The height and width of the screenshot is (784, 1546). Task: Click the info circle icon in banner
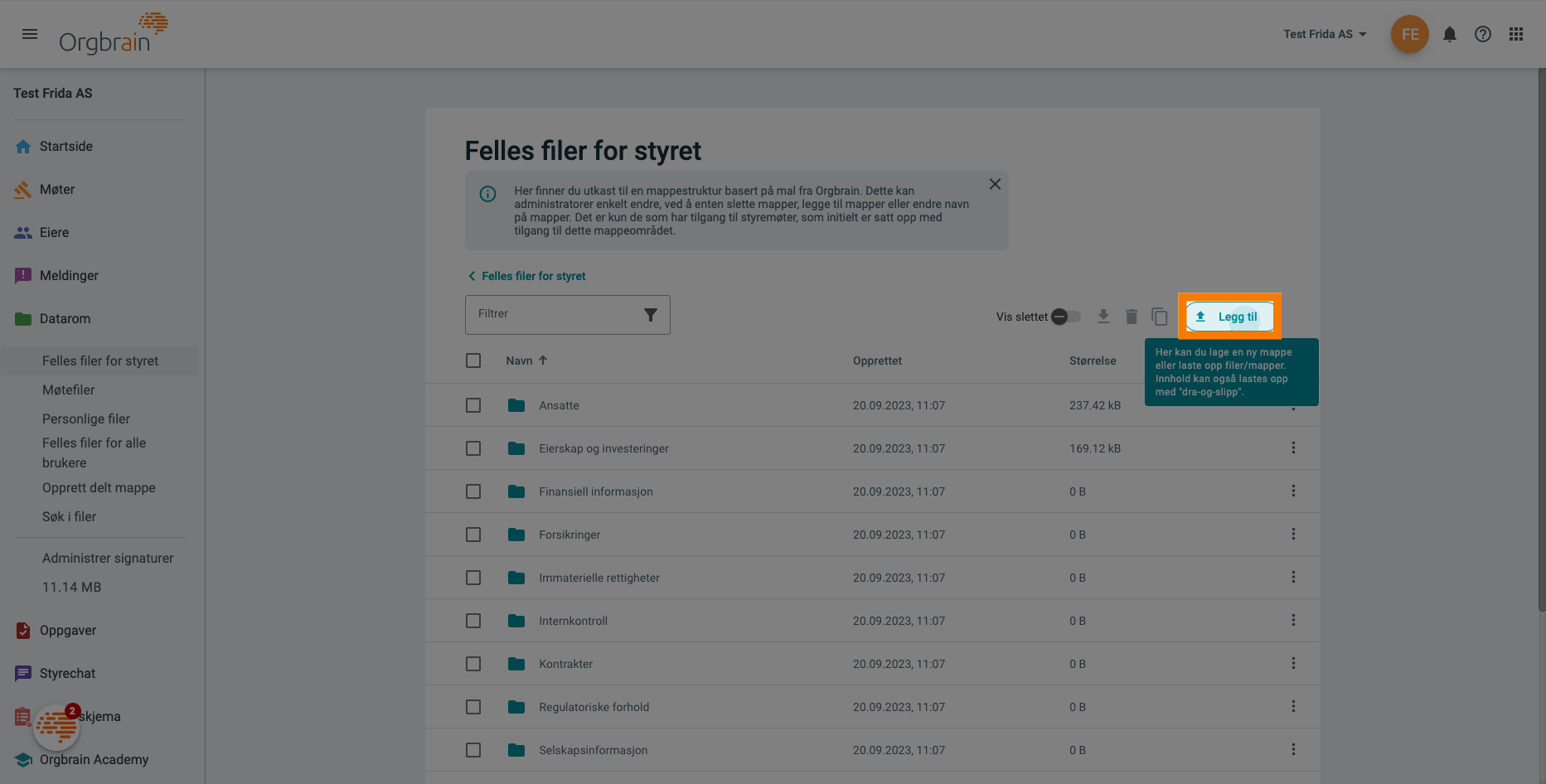click(488, 194)
